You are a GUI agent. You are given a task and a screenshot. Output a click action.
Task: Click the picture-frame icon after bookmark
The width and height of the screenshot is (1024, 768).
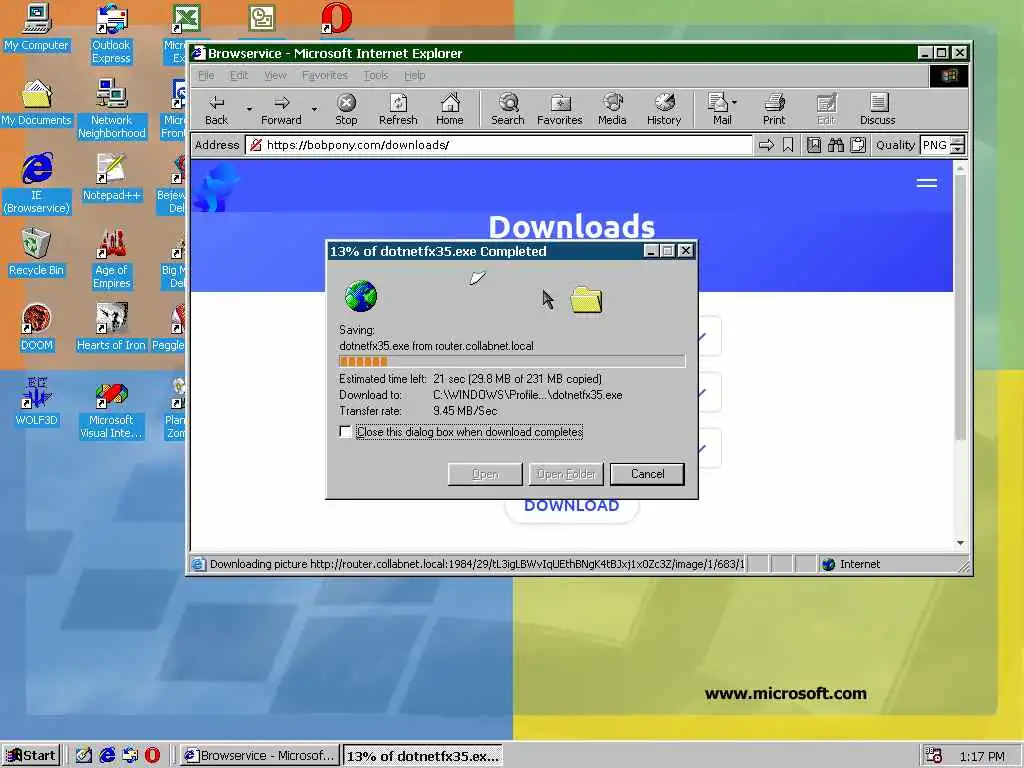[x=814, y=145]
